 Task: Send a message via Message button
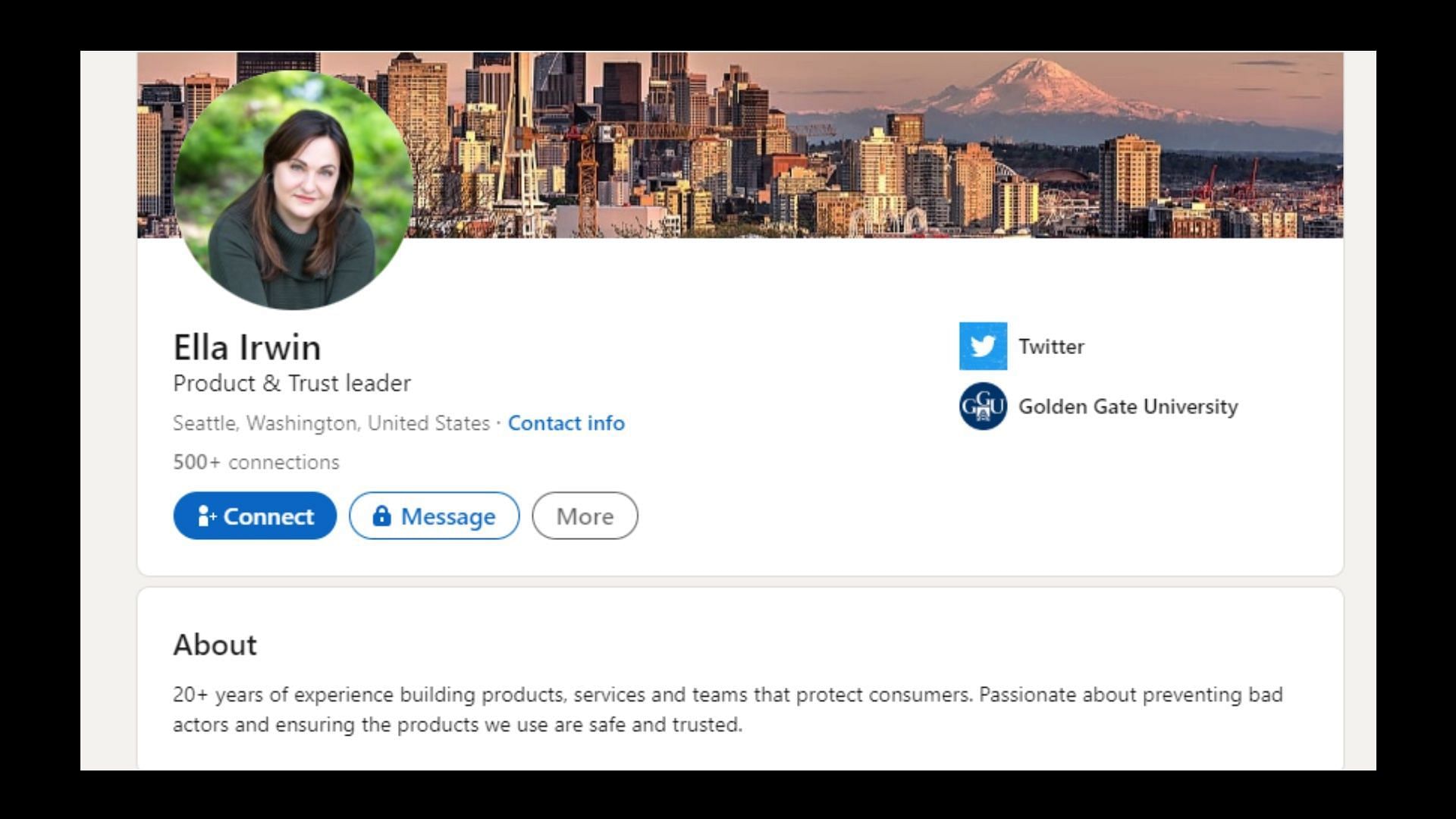coord(434,516)
